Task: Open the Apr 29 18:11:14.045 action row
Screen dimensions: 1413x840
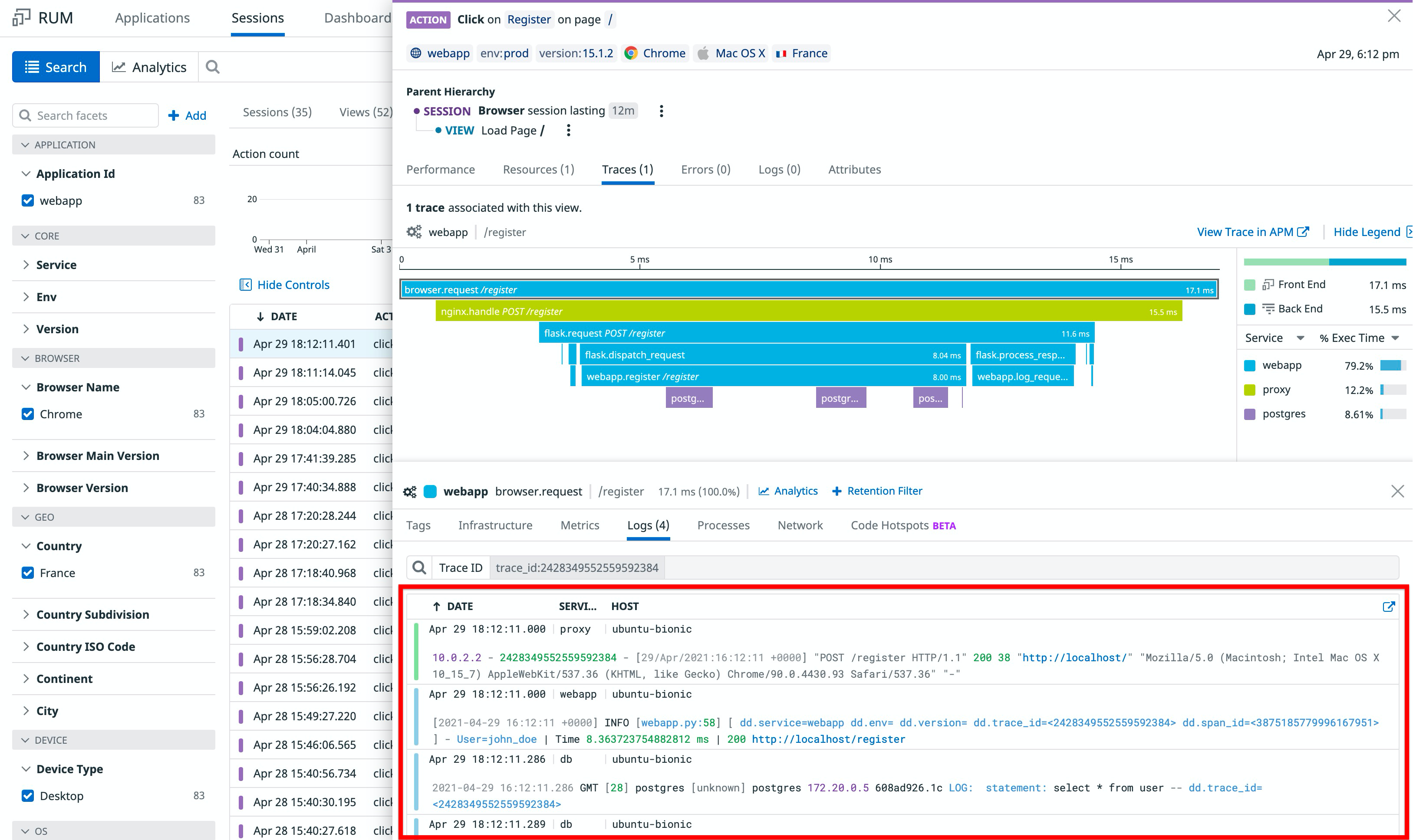Action: 311,372
